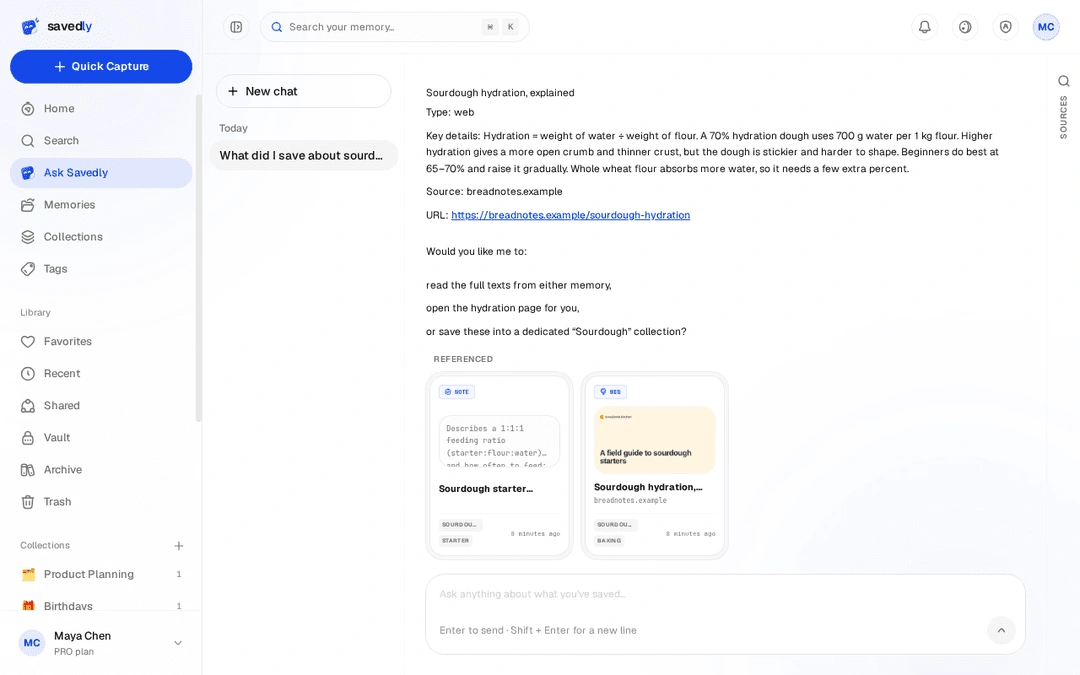Open the Product Planning collection

pos(101,574)
